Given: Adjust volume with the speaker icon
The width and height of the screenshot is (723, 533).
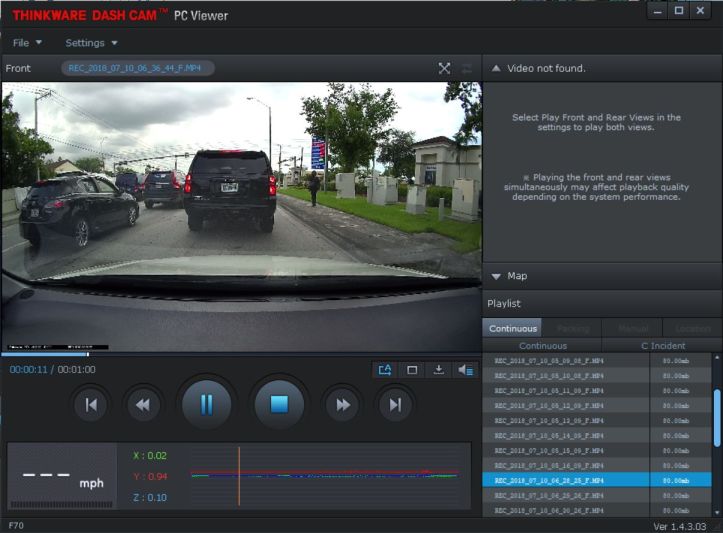Looking at the screenshot, I should [465, 370].
